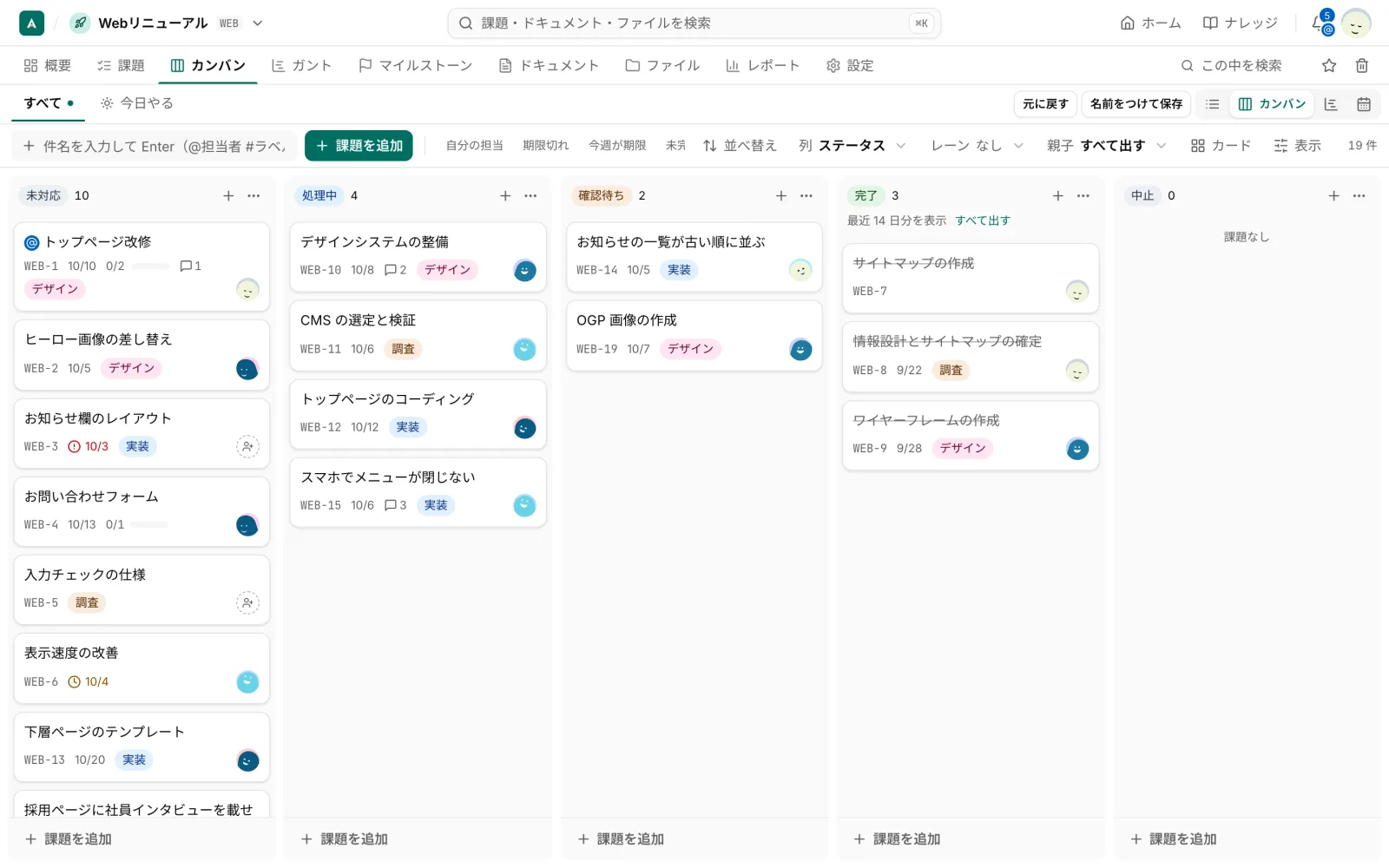Toggle the 期限切れ quick filter

point(545,146)
